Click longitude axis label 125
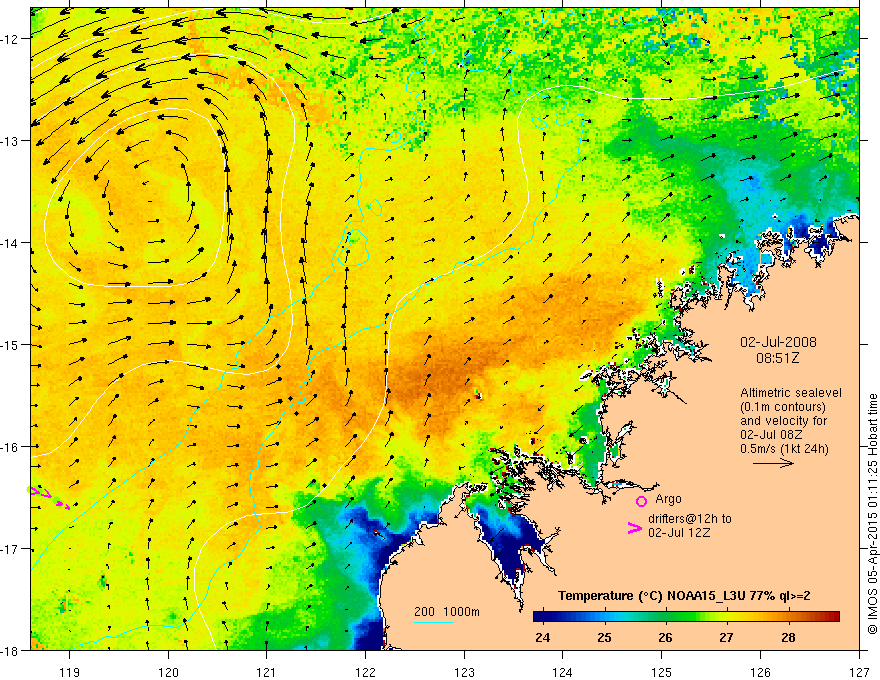 coord(662,672)
